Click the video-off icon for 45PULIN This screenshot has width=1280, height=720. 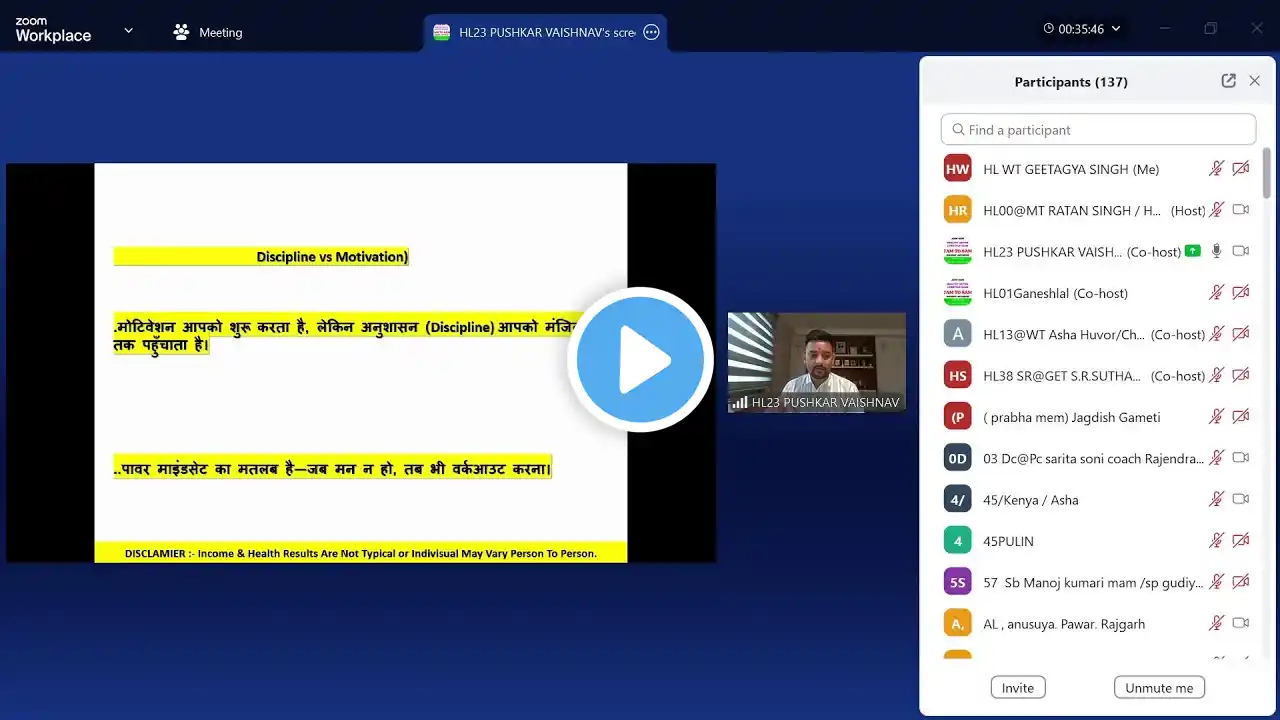click(x=1241, y=541)
